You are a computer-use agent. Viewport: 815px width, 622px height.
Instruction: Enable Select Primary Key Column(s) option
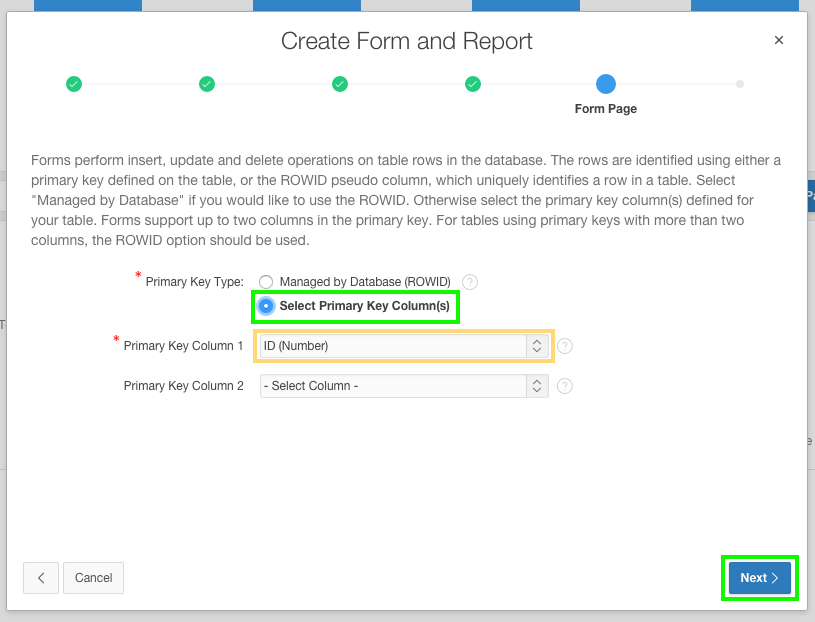coord(265,306)
